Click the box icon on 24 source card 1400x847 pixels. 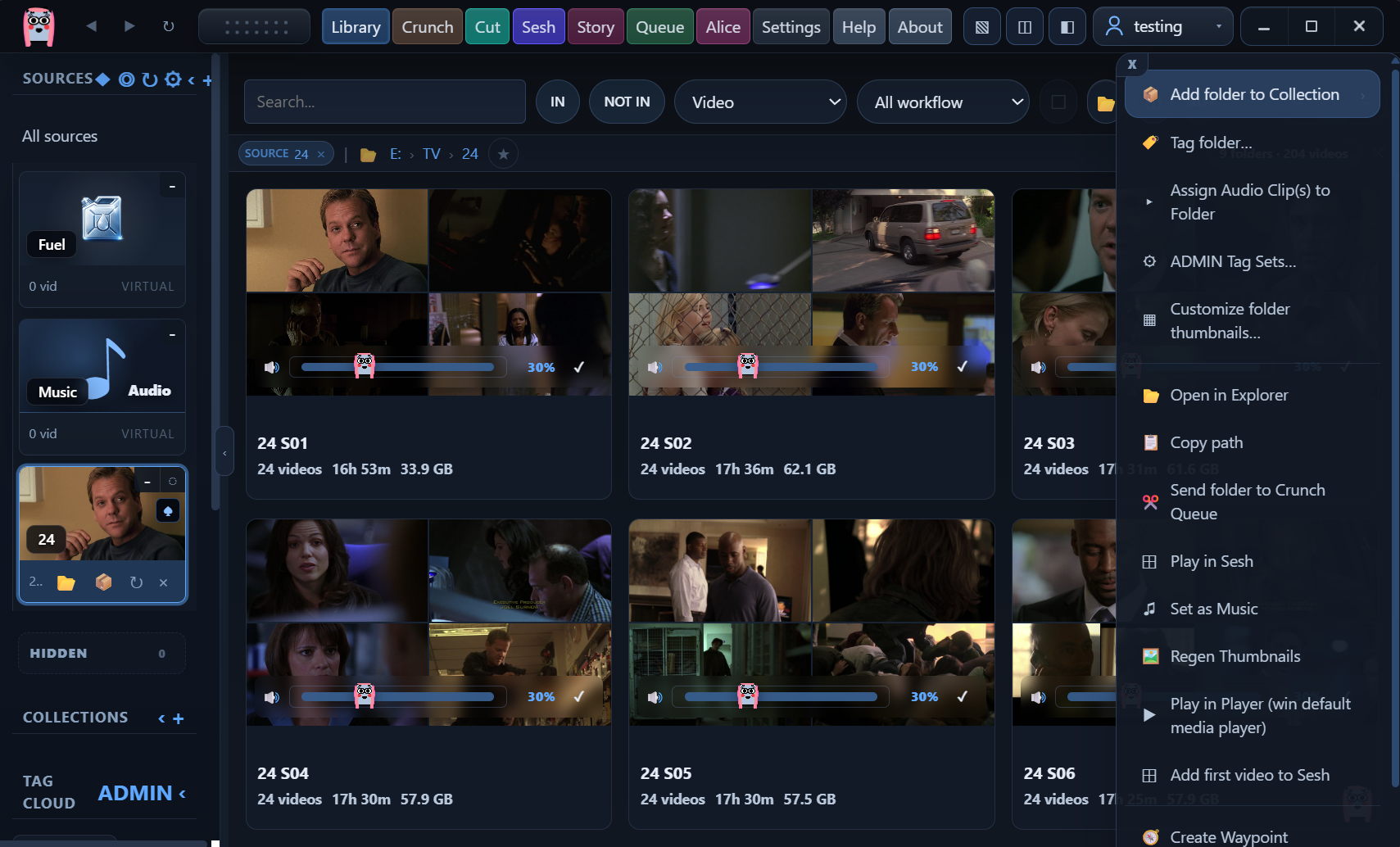pyautogui.click(x=103, y=582)
